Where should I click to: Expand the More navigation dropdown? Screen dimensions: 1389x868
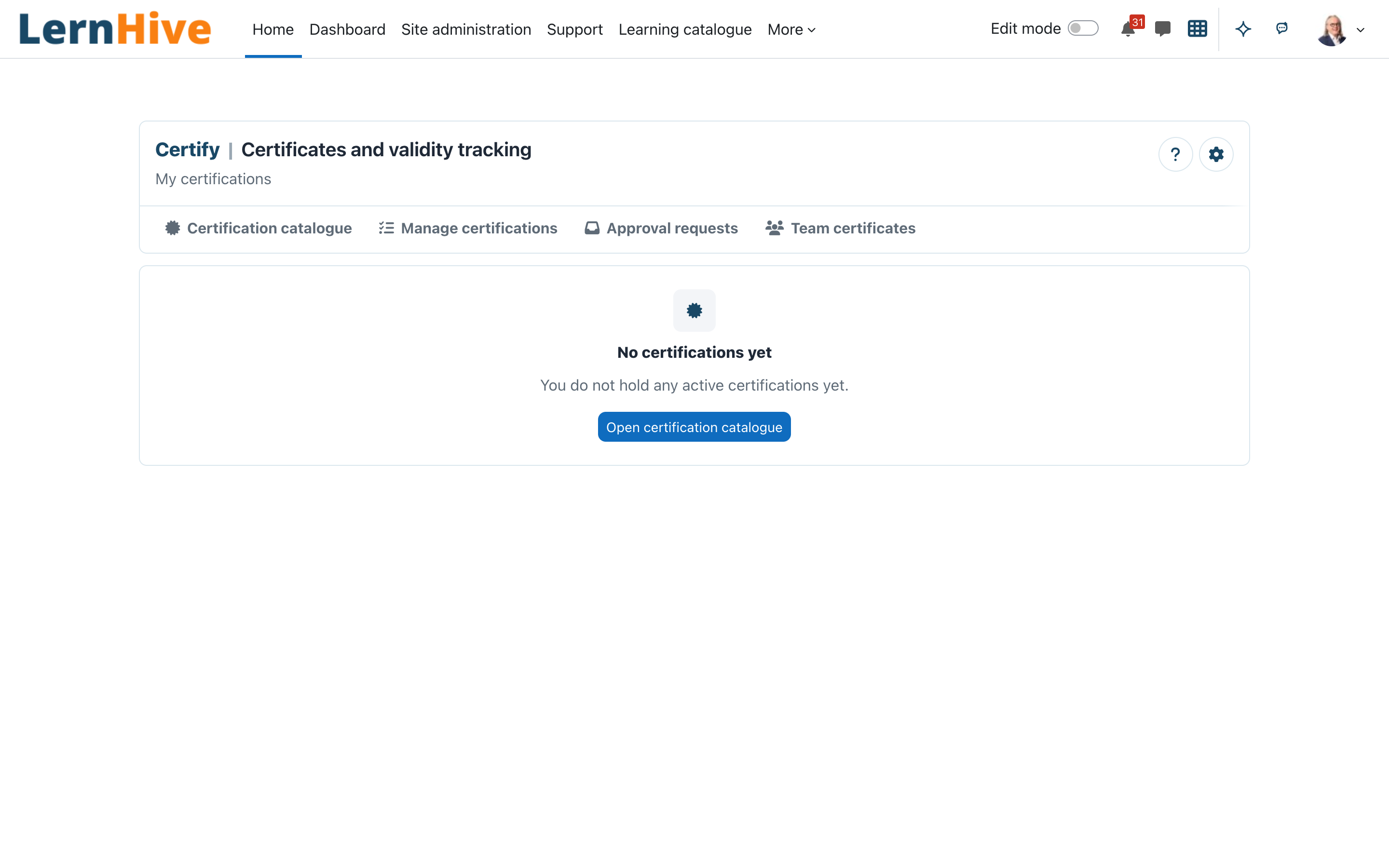pos(791,29)
